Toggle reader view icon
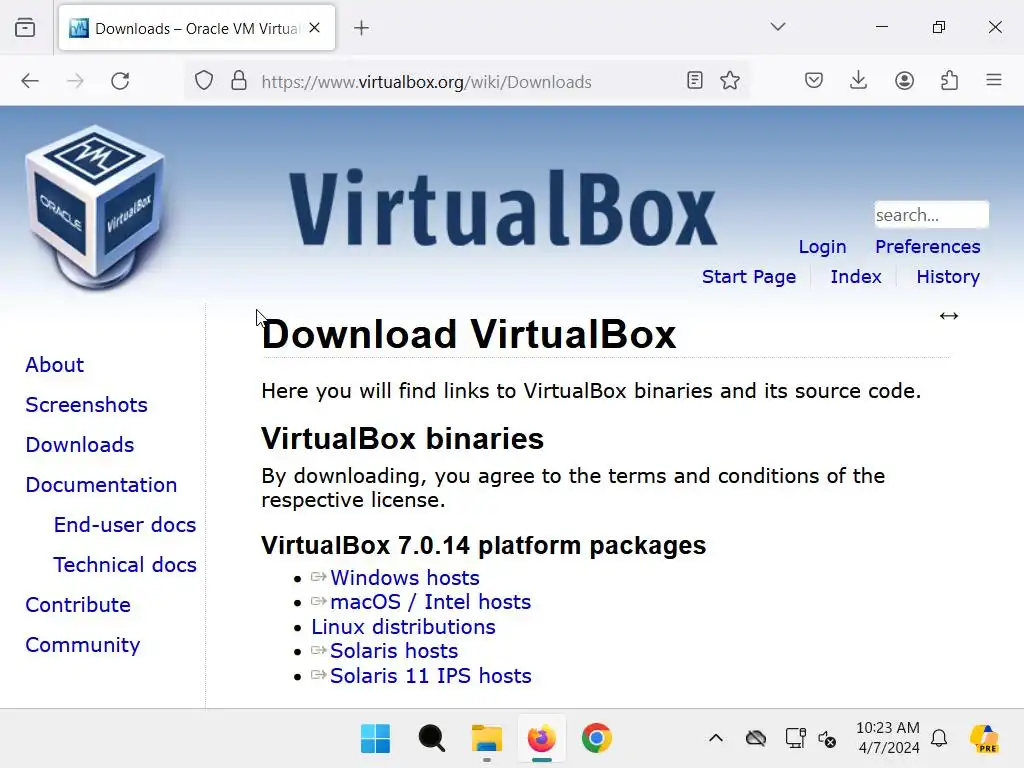The image size is (1024, 768). [695, 80]
